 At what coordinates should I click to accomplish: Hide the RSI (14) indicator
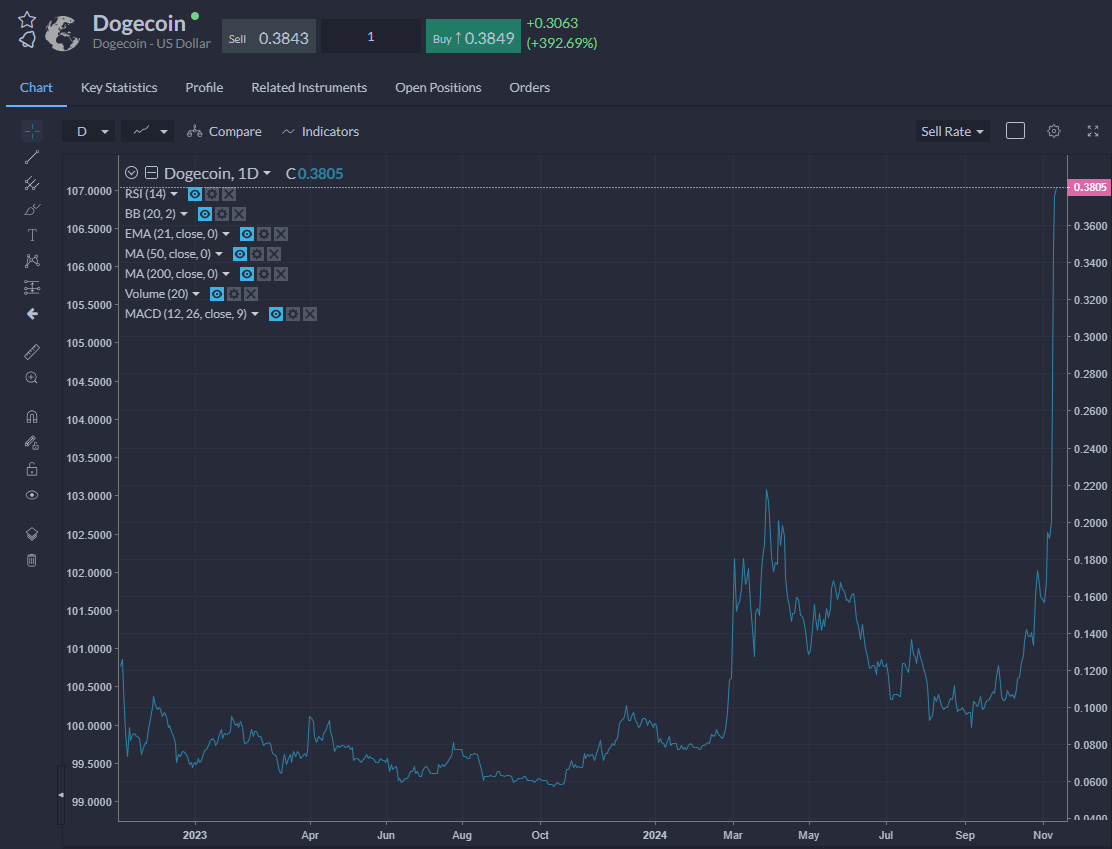[x=195, y=194]
